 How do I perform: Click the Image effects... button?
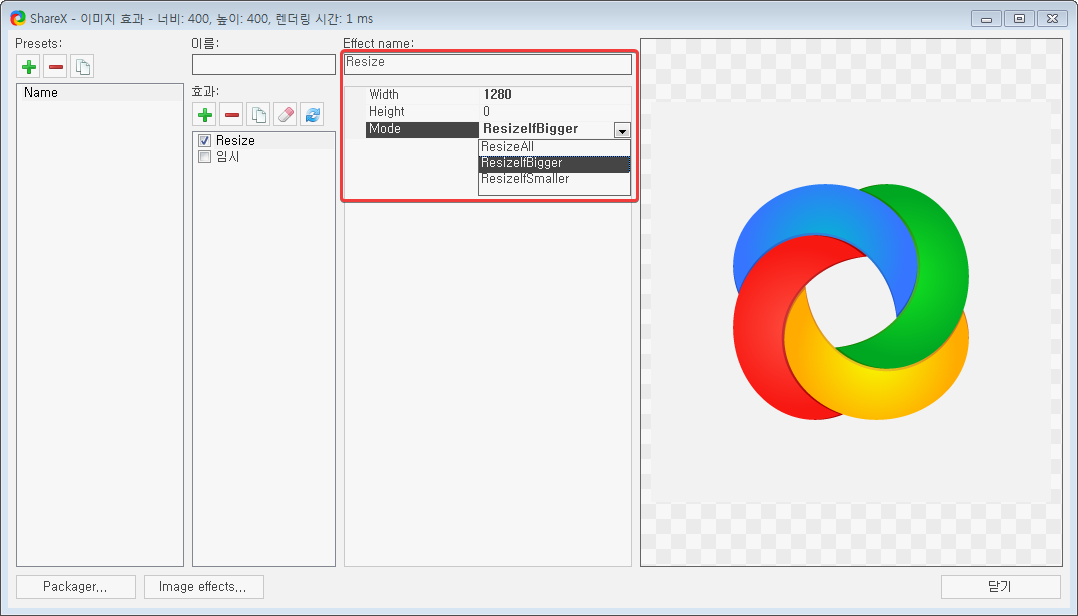[204, 587]
